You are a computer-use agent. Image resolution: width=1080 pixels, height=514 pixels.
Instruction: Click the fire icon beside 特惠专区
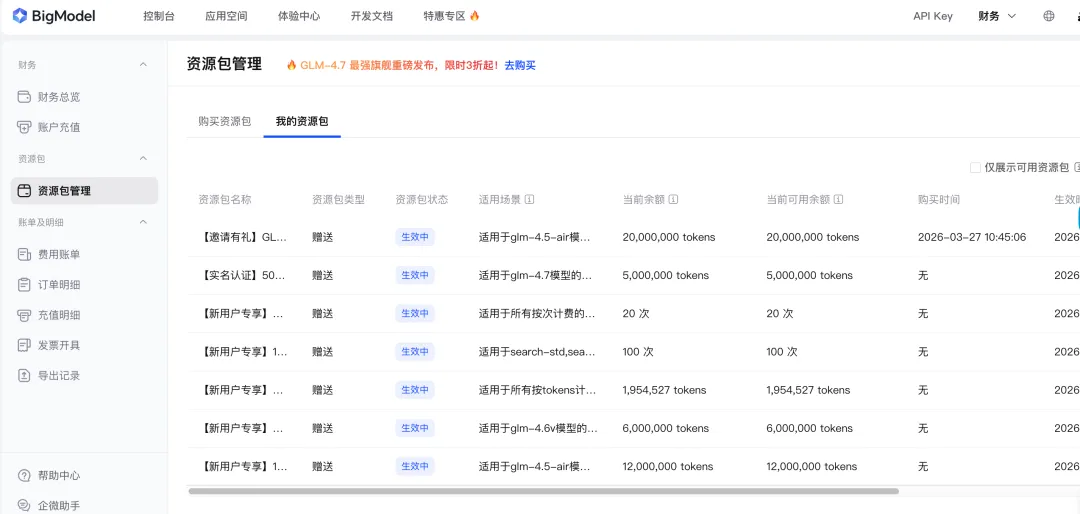(x=475, y=16)
